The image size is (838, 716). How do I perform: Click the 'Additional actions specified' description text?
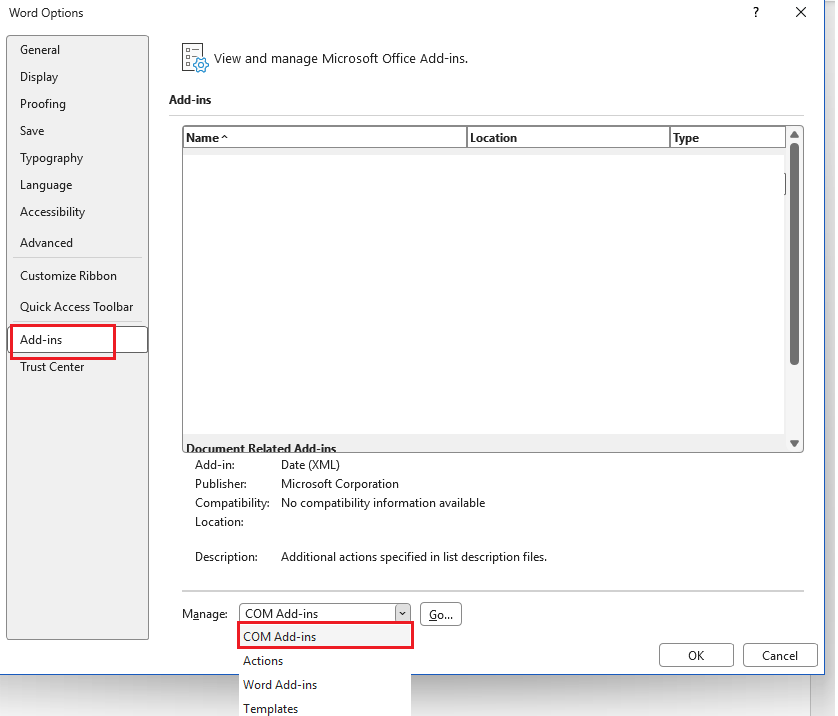coord(414,557)
